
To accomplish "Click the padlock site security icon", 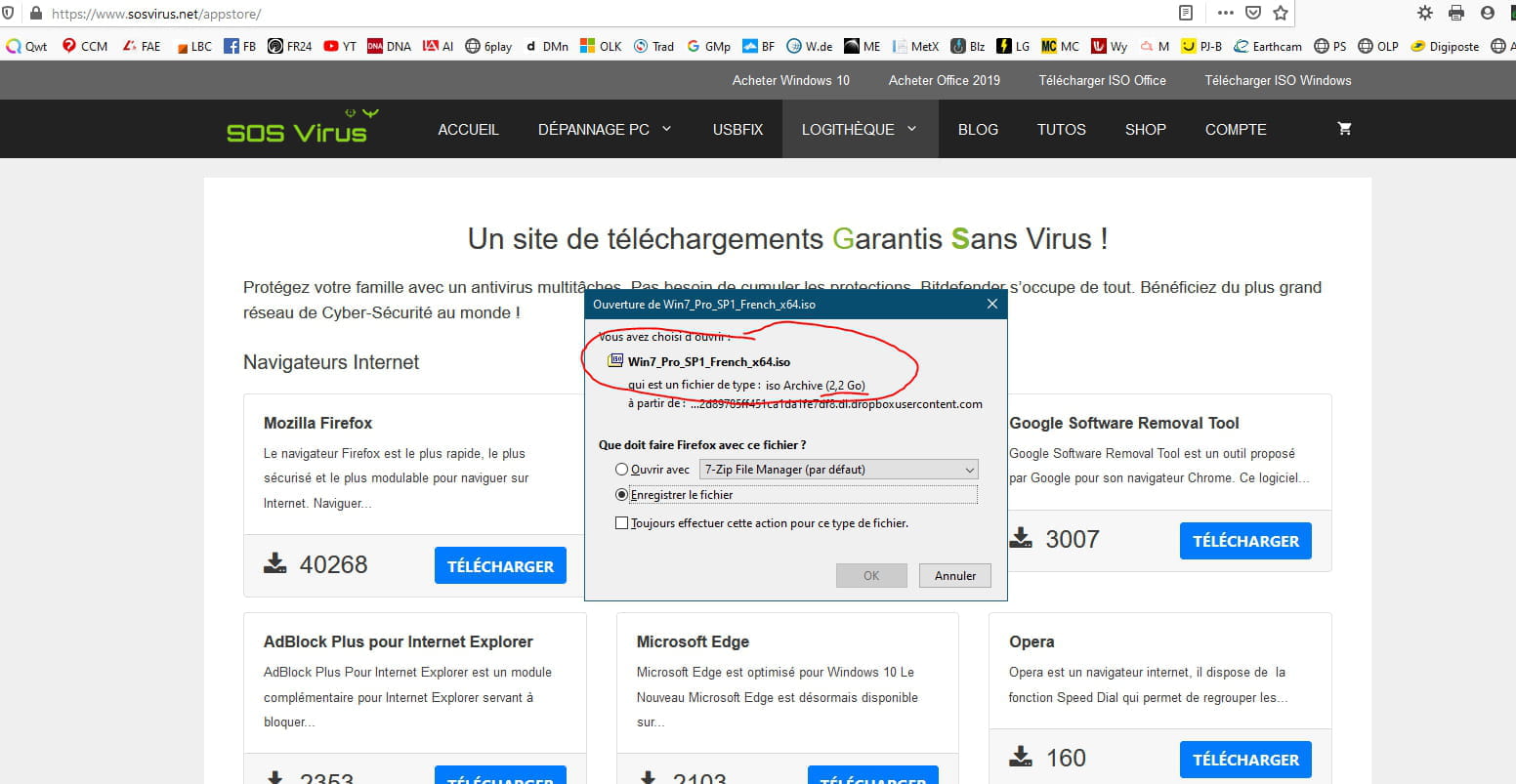I will pos(37,14).
